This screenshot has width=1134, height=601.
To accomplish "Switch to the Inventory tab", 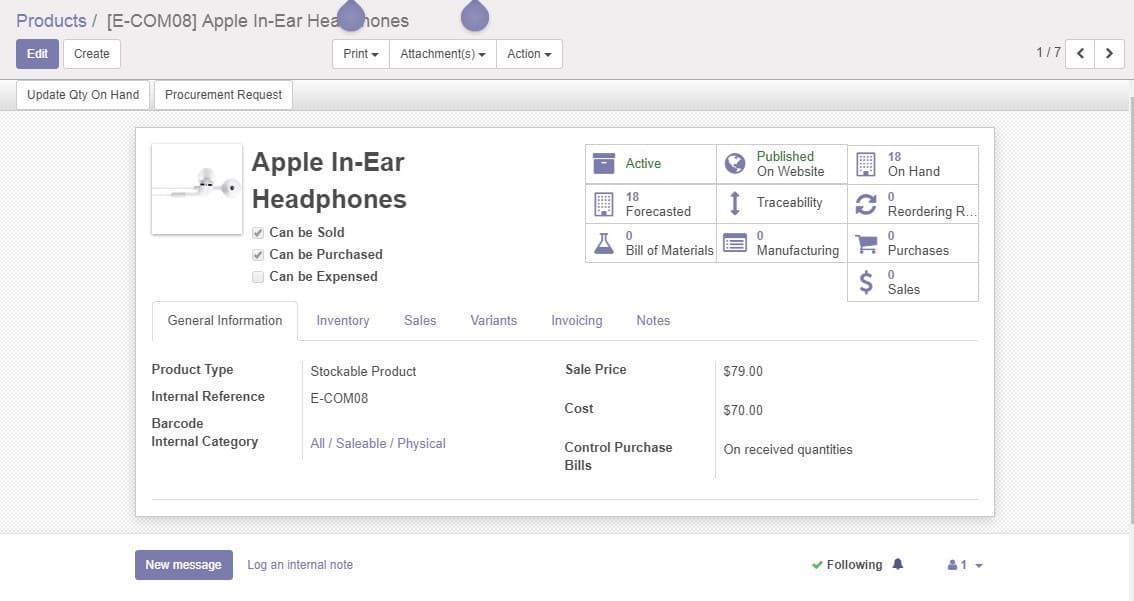I will (x=343, y=321).
